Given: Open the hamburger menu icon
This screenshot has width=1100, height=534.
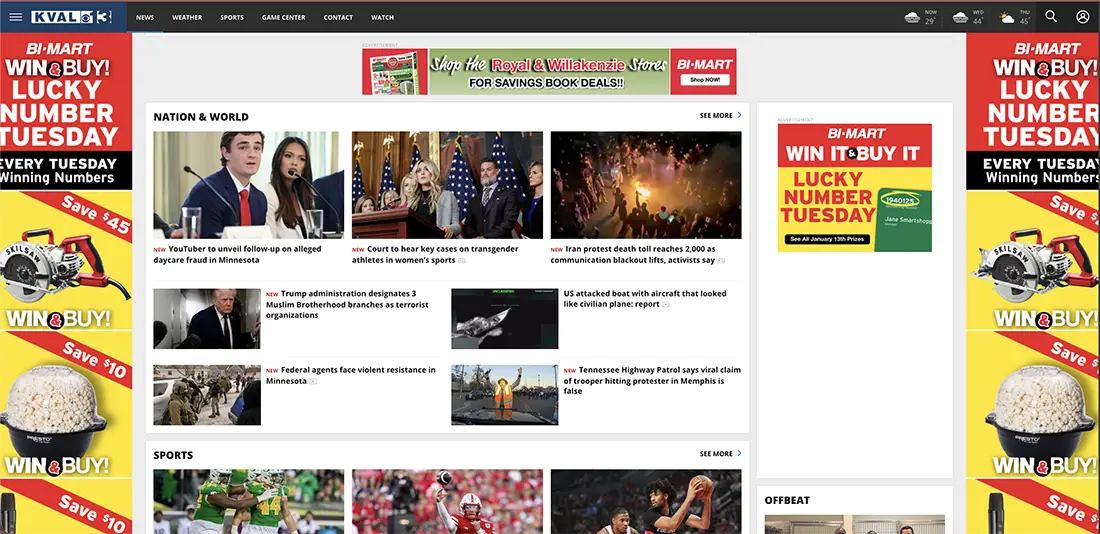Looking at the screenshot, I should click(x=15, y=17).
